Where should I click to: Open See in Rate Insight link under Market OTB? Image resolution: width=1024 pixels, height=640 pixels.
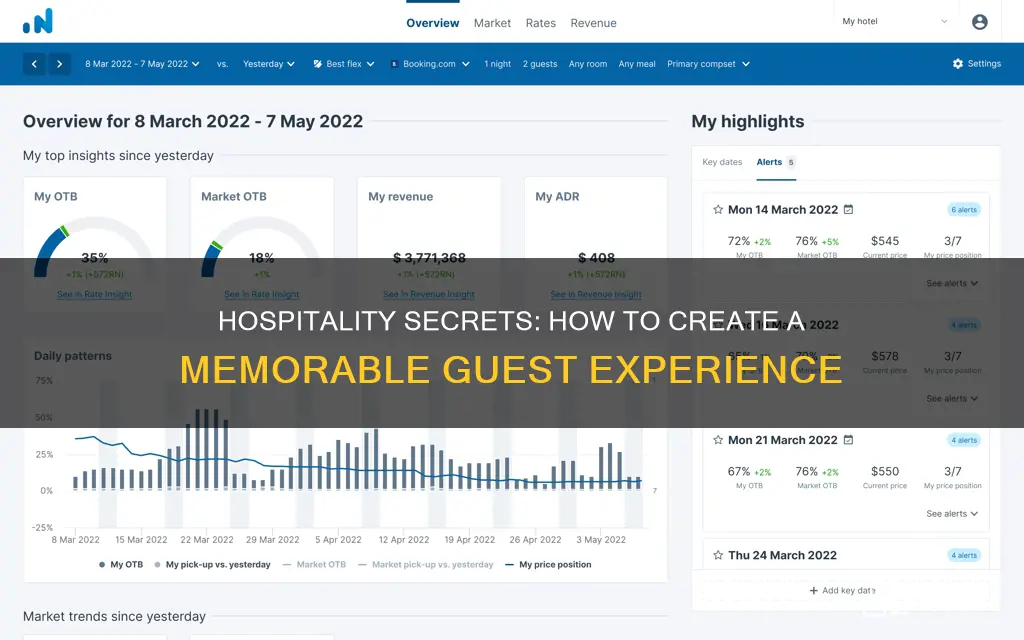(262, 295)
